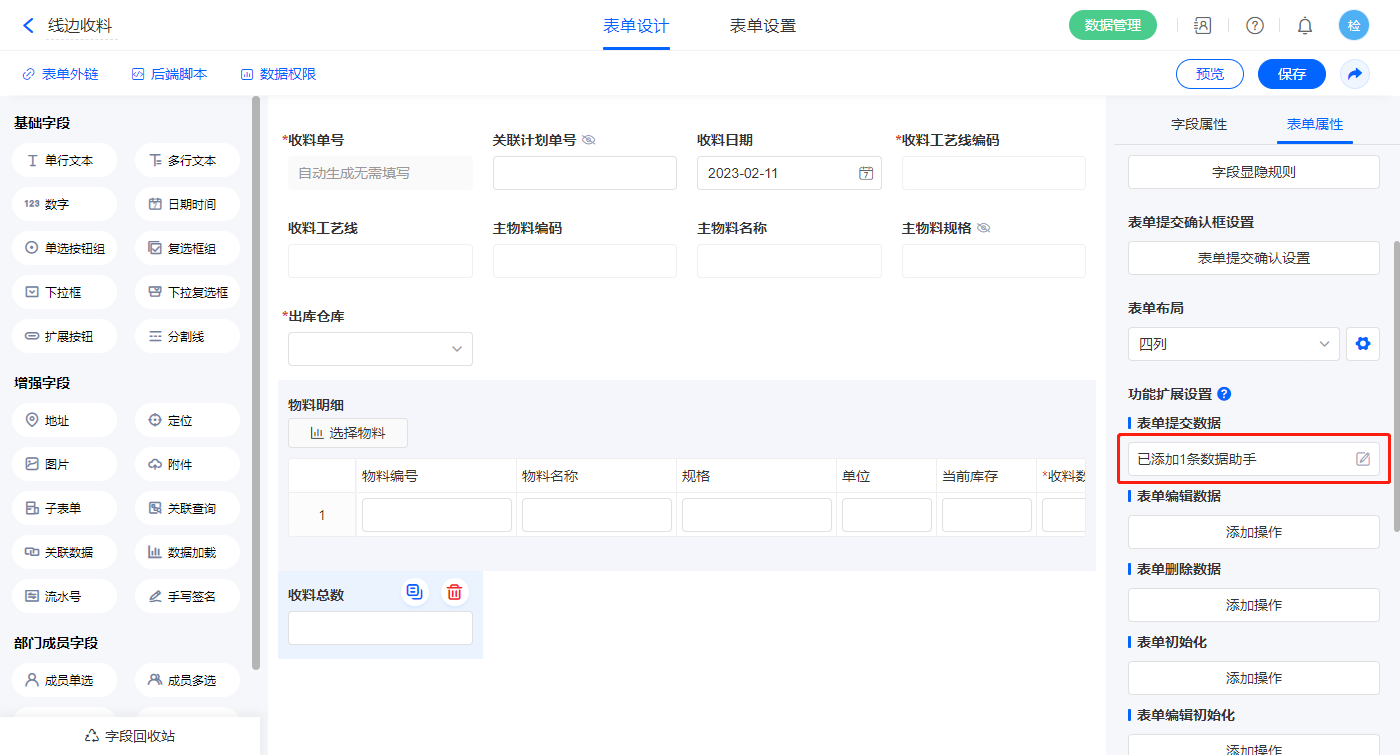Switch to 表单设置 tab
This screenshot has height=755, width=1400.
pyautogui.click(x=762, y=26)
